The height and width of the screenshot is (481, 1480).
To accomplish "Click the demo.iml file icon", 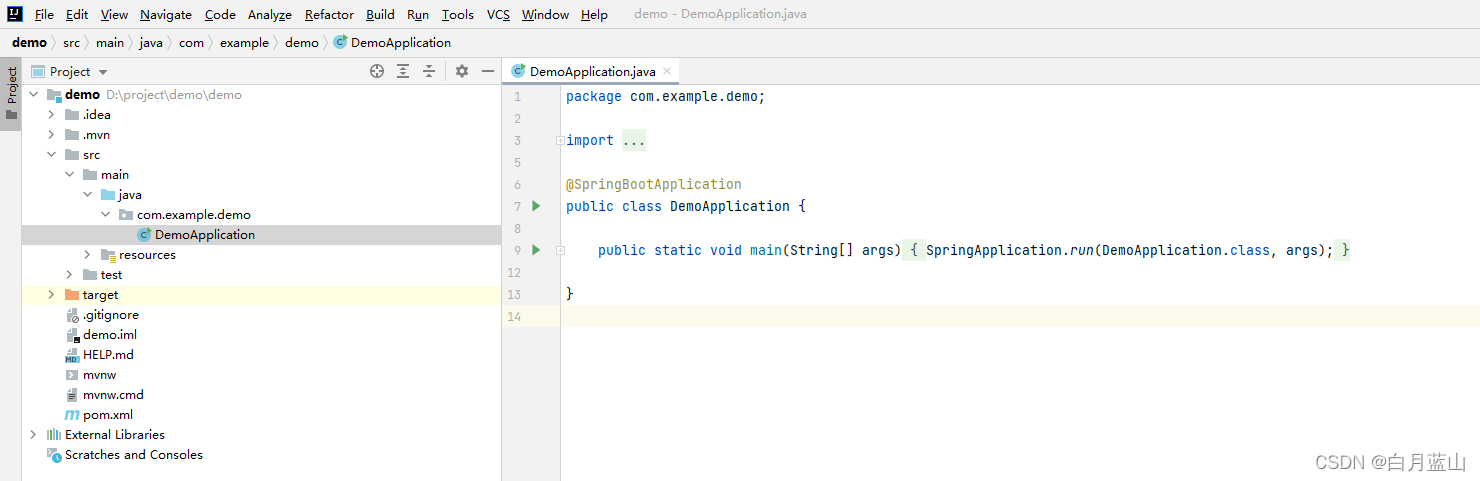I will coord(72,335).
